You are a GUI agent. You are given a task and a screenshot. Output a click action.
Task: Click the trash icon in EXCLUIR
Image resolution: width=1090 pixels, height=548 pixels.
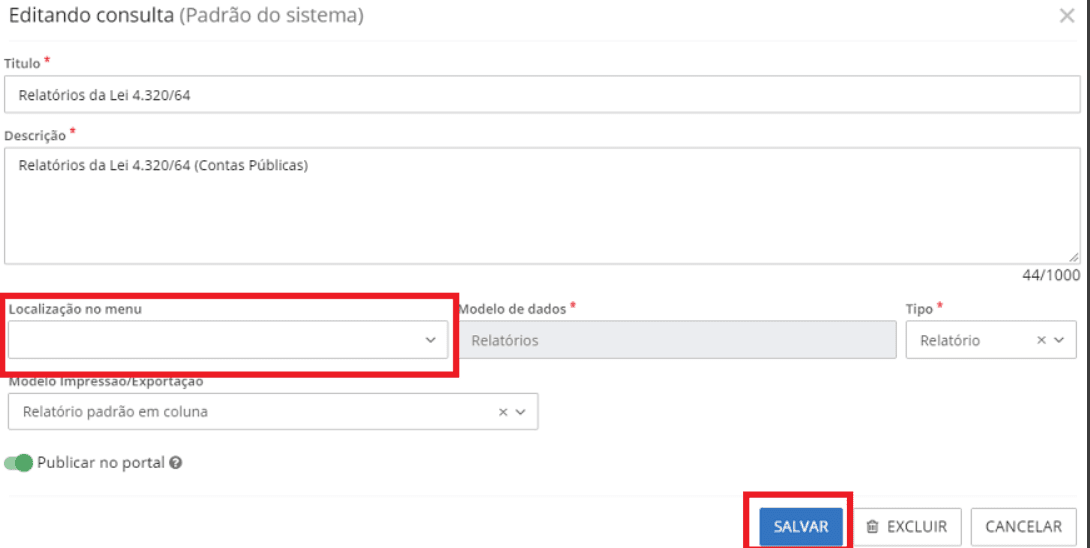point(872,527)
